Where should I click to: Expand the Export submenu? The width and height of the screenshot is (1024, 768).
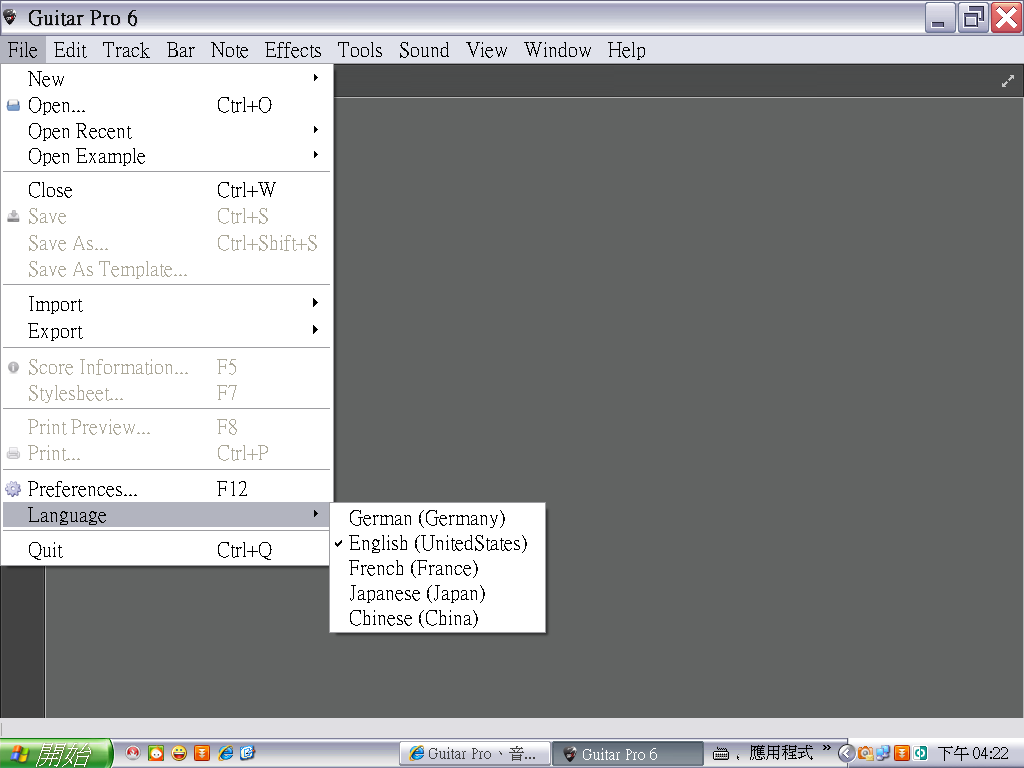click(167, 331)
